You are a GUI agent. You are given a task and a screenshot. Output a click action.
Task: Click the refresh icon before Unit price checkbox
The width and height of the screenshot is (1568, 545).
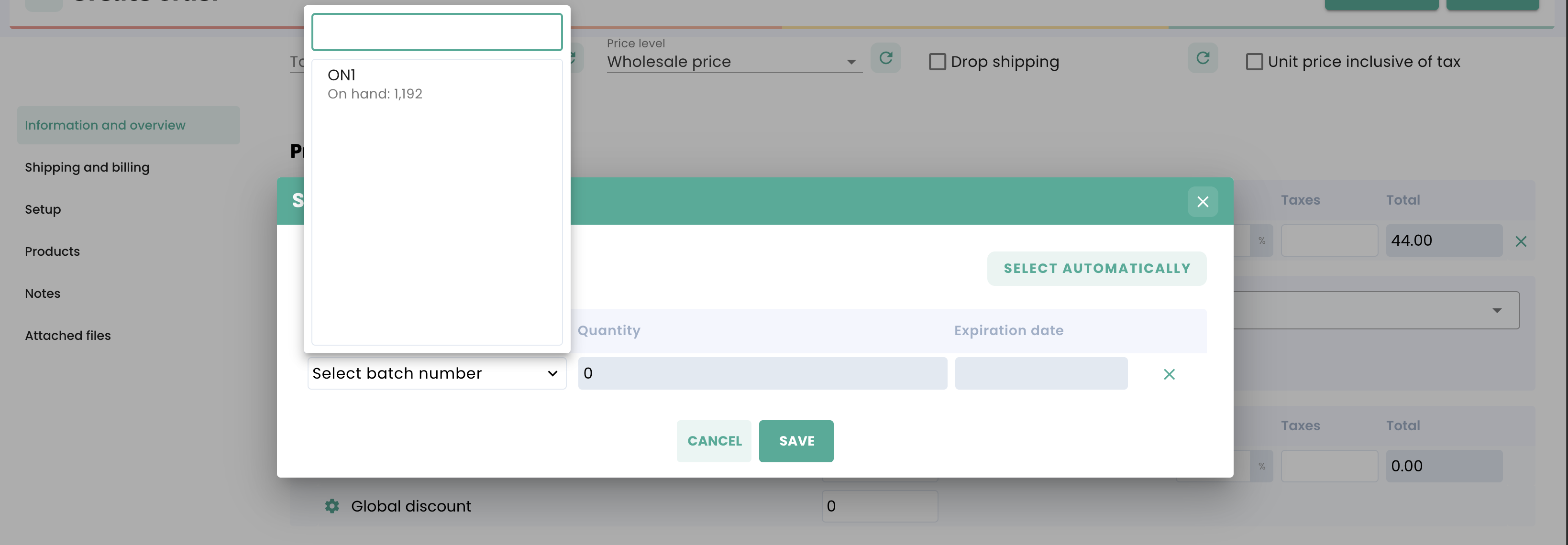1202,58
